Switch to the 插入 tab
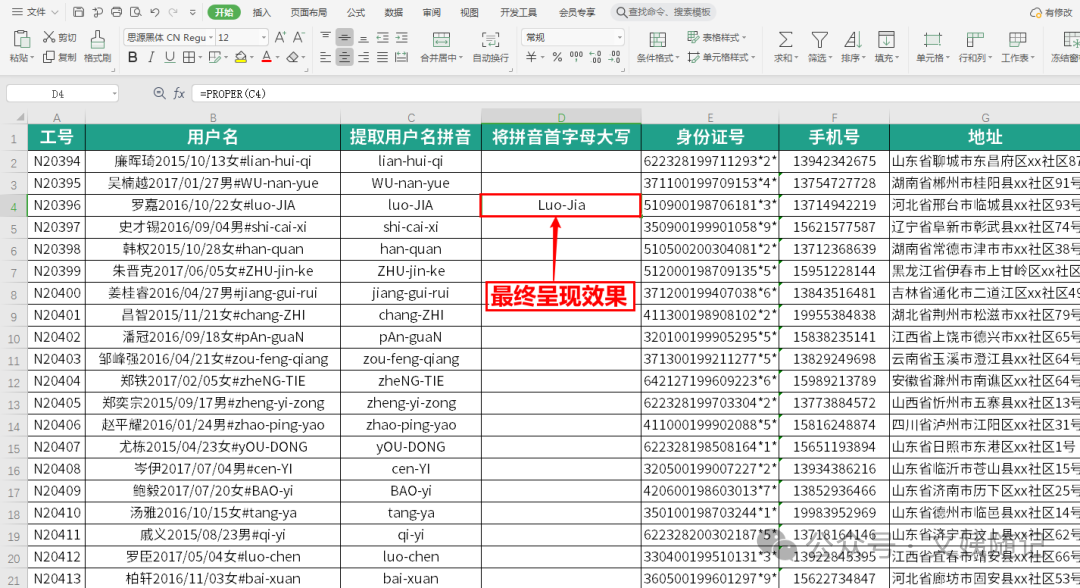 pos(262,12)
